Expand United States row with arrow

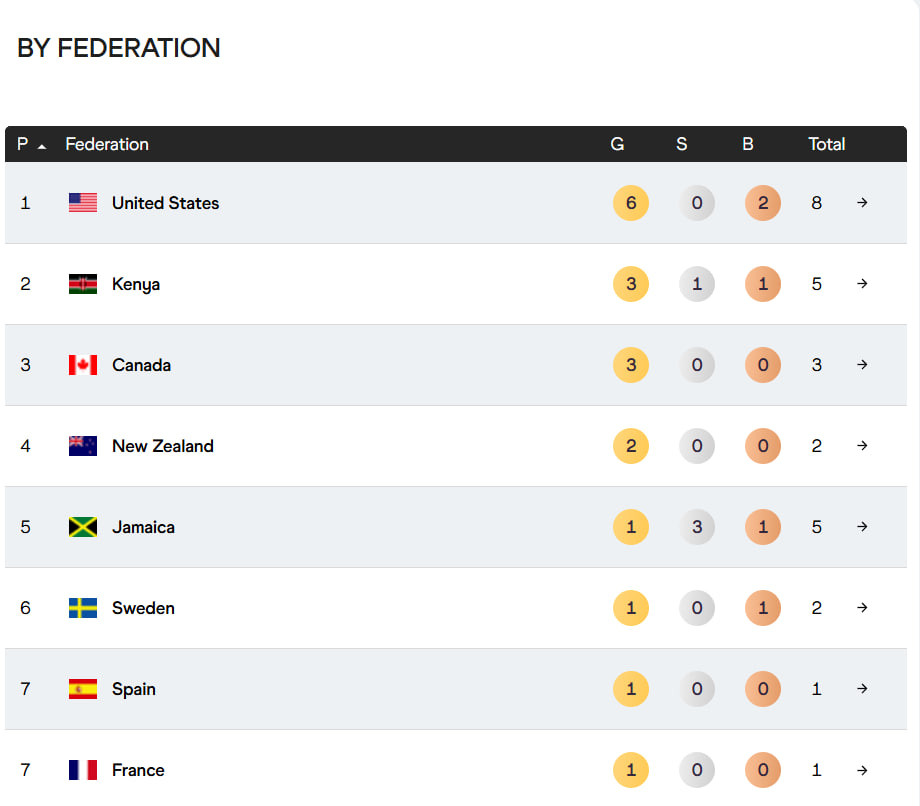[x=862, y=203]
